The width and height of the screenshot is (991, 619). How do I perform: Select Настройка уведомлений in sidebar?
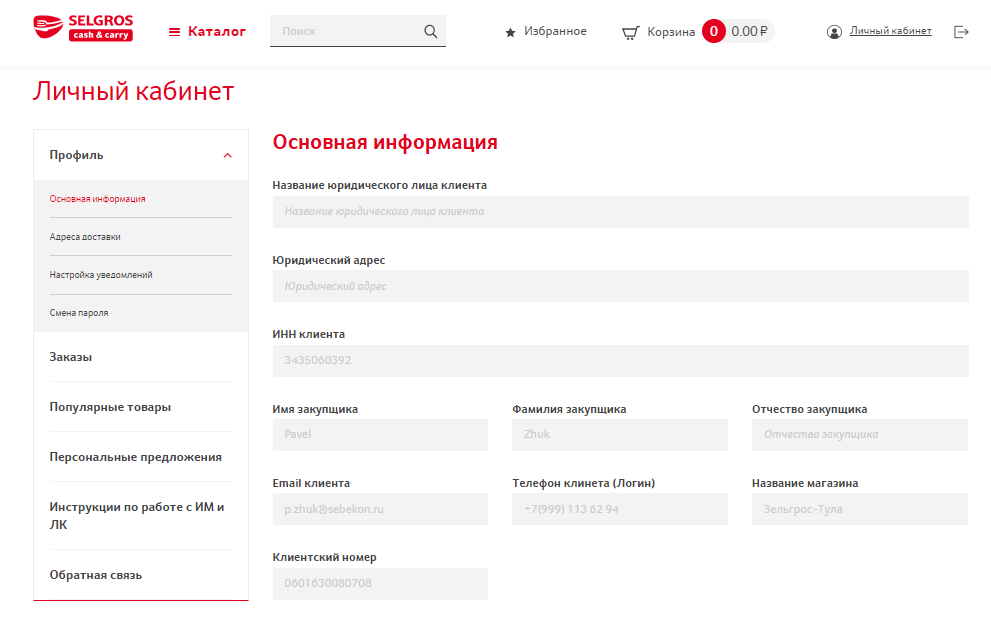tap(101, 275)
